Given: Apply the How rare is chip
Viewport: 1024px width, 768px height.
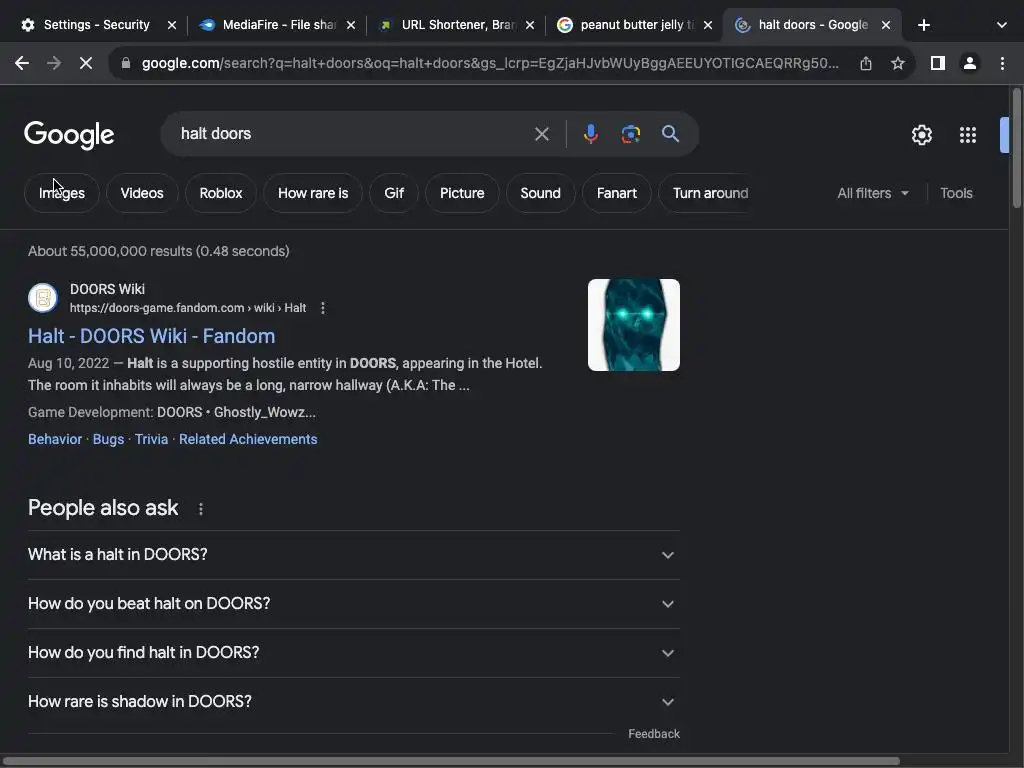Looking at the screenshot, I should [313, 193].
